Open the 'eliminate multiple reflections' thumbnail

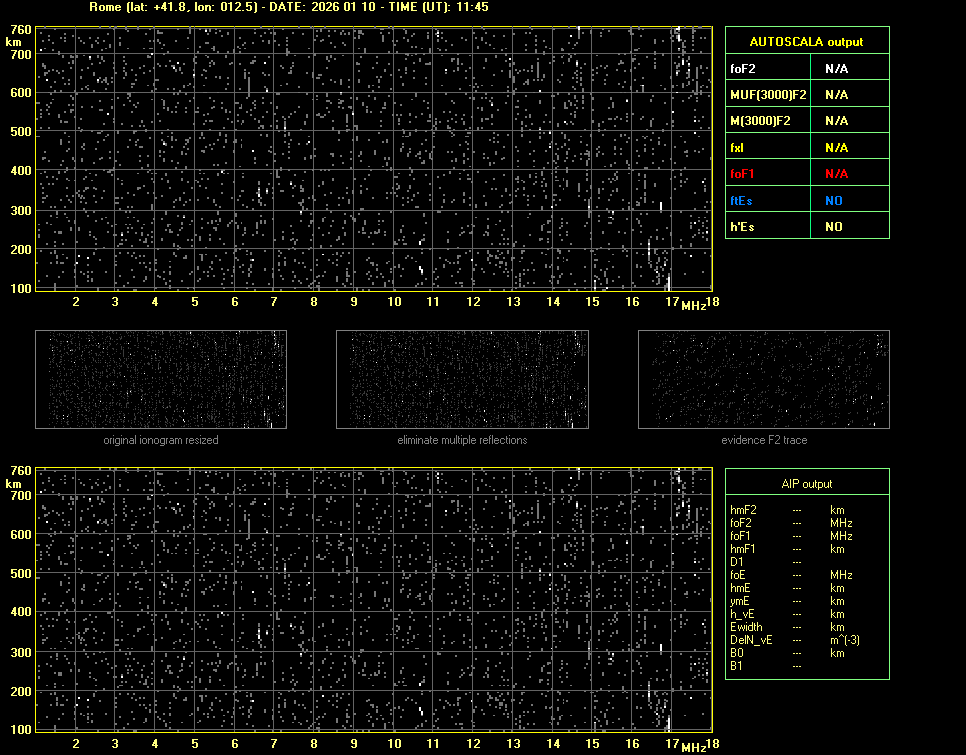(x=462, y=379)
